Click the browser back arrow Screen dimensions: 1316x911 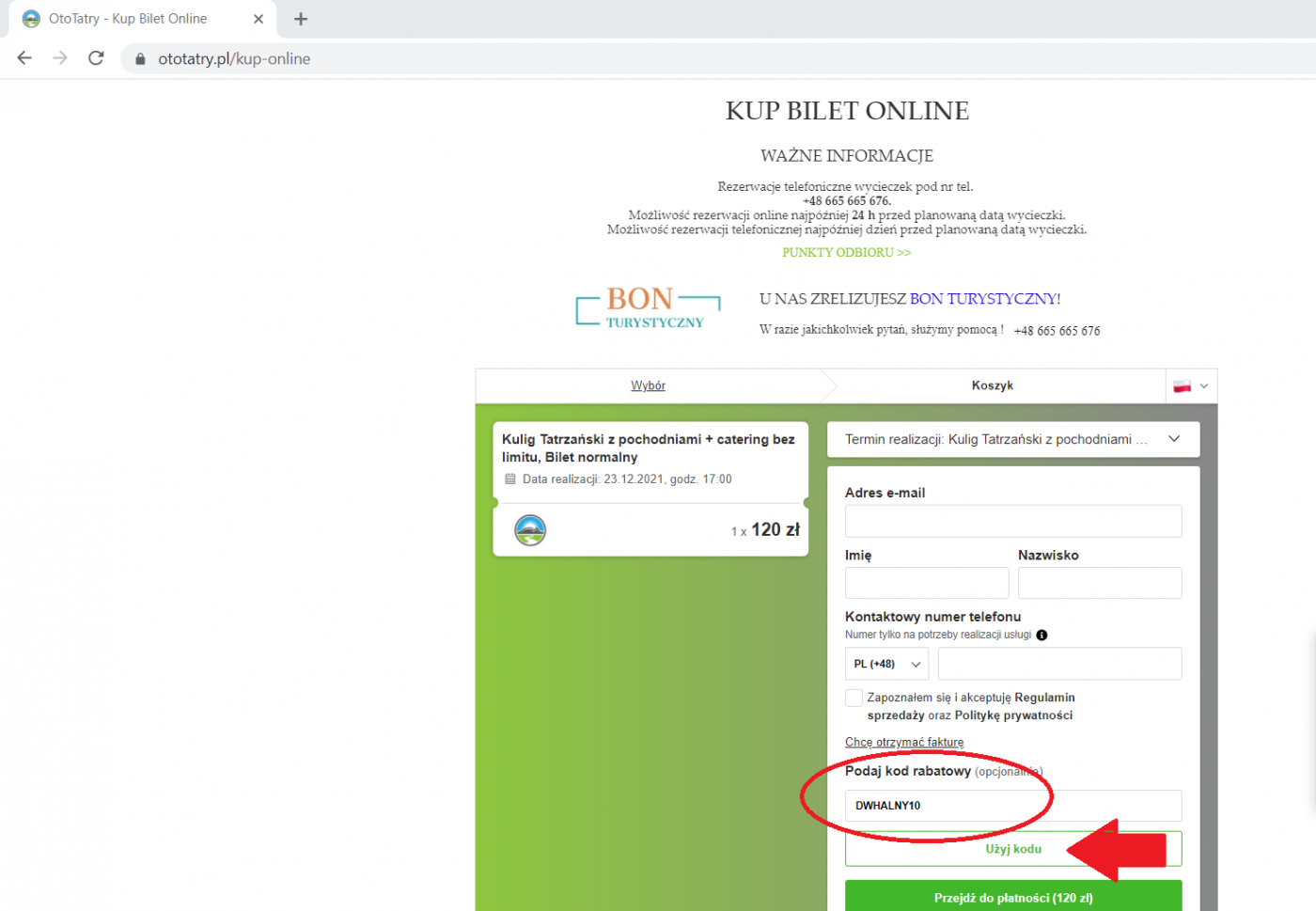[x=24, y=58]
